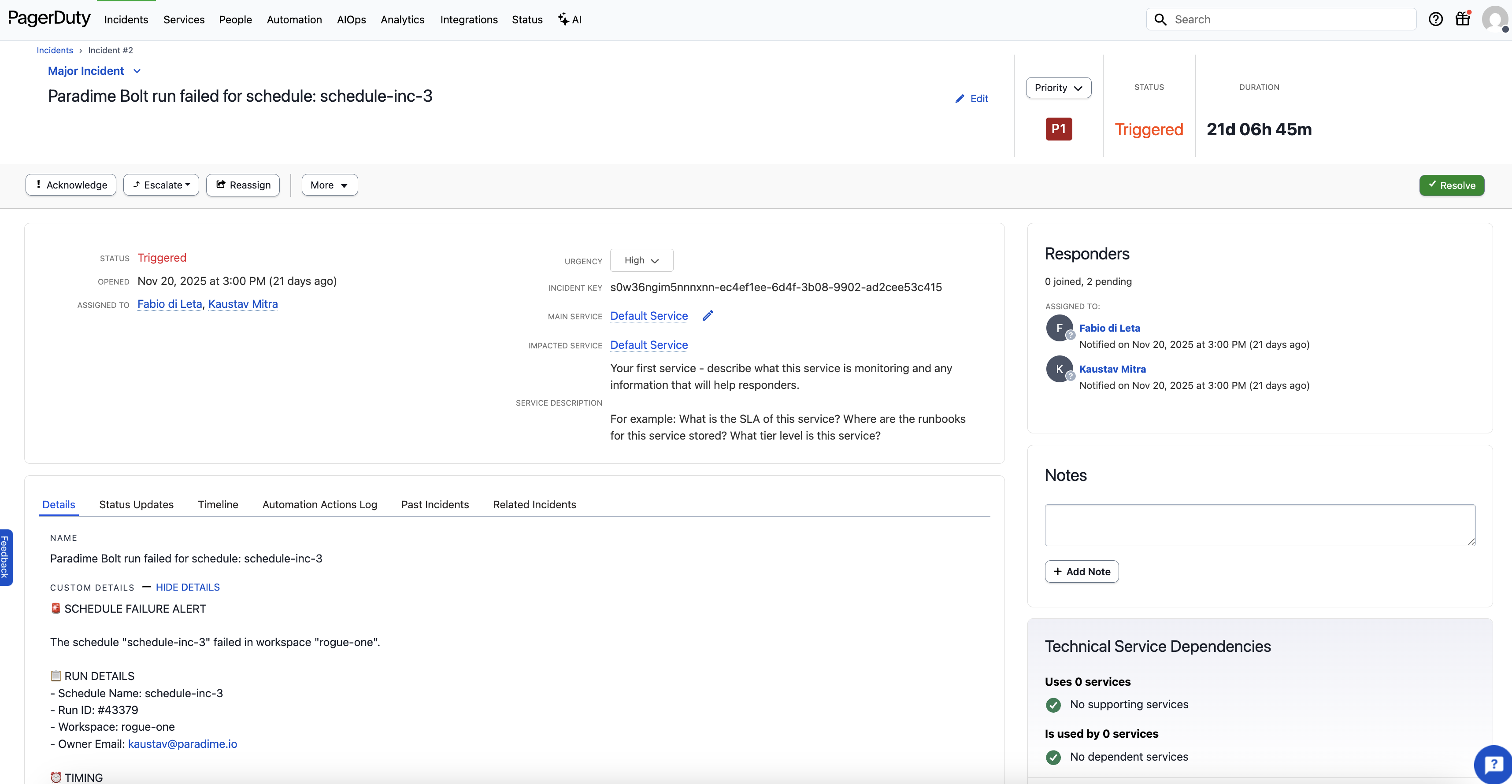Open the user profile avatar menu
Image resolution: width=1512 pixels, height=784 pixels.
[x=1494, y=19]
